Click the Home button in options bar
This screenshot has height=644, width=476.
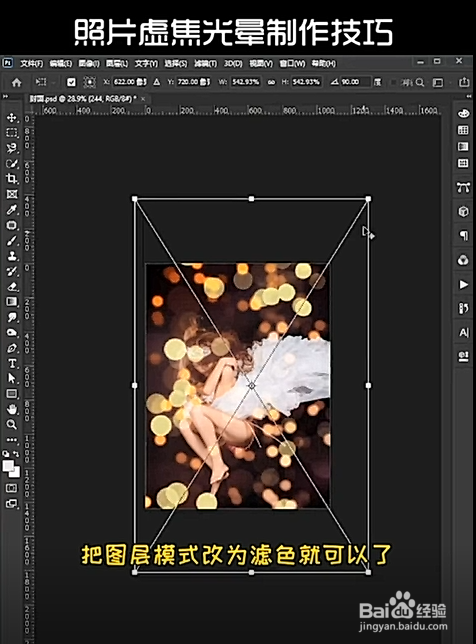coord(16,83)
